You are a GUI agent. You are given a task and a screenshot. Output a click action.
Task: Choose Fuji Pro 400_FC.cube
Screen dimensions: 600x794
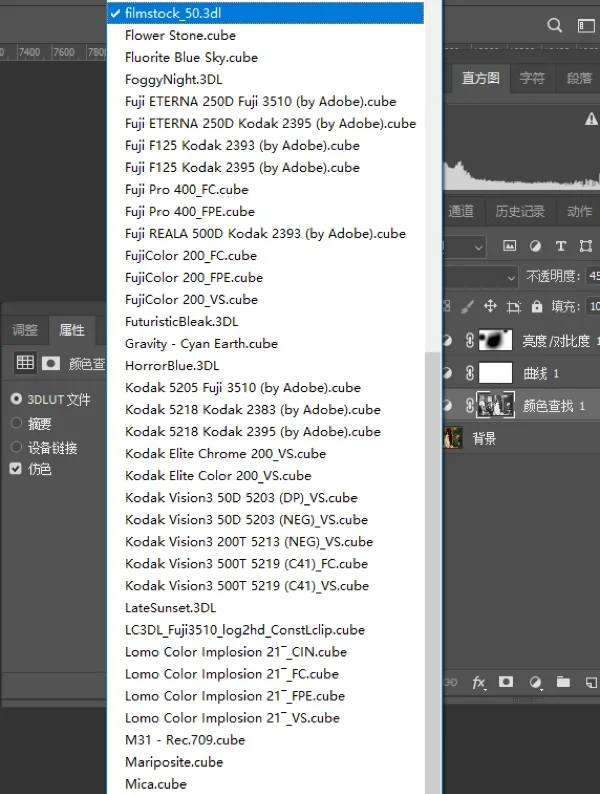coord(266,189)
